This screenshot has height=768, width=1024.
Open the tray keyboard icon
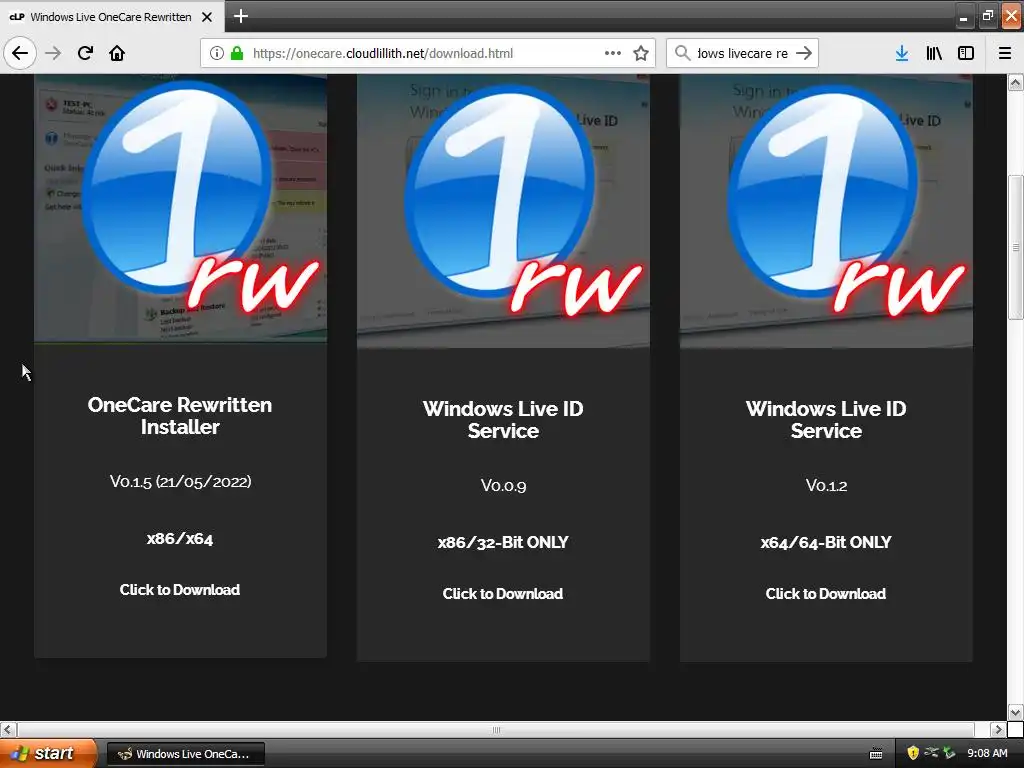[876, 754]
